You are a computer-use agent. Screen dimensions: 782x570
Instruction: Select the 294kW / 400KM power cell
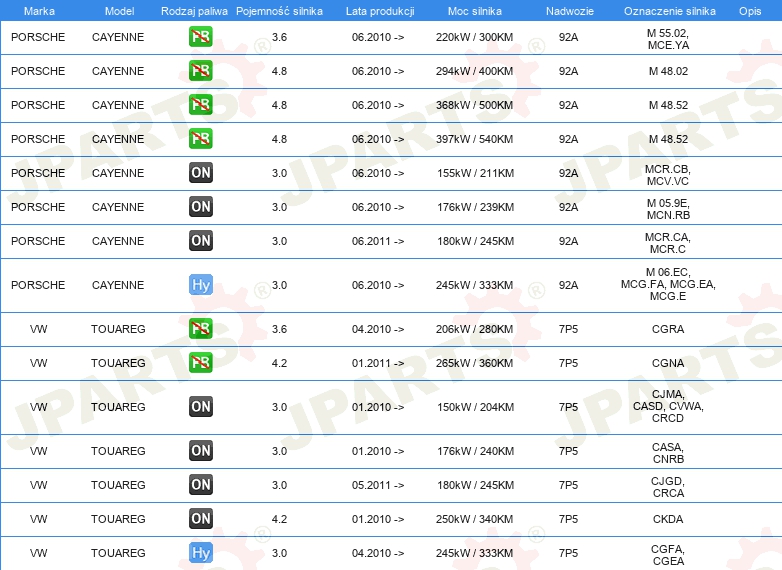474,71
